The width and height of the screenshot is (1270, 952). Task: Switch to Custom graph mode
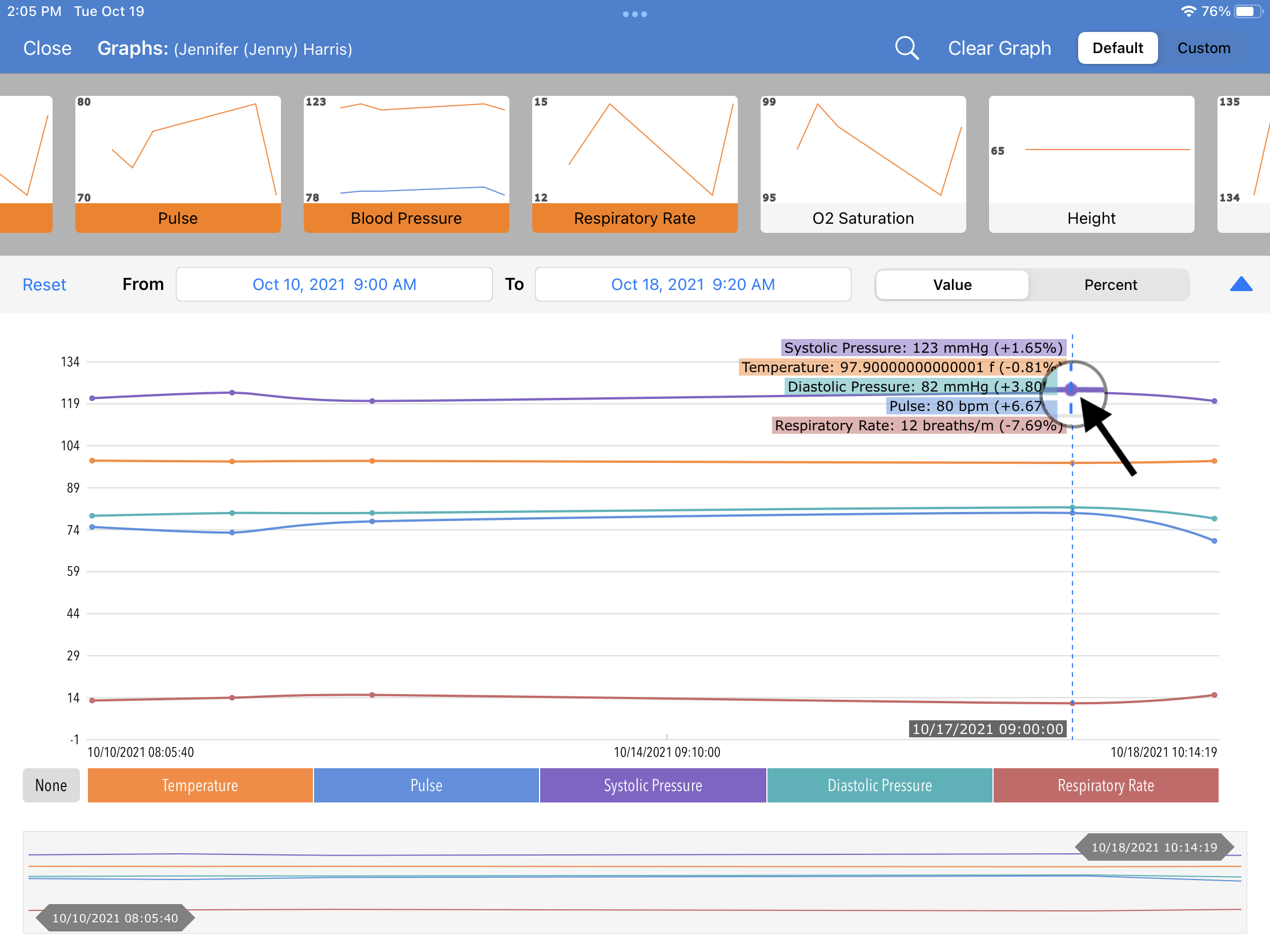(x=1203, y=48)
